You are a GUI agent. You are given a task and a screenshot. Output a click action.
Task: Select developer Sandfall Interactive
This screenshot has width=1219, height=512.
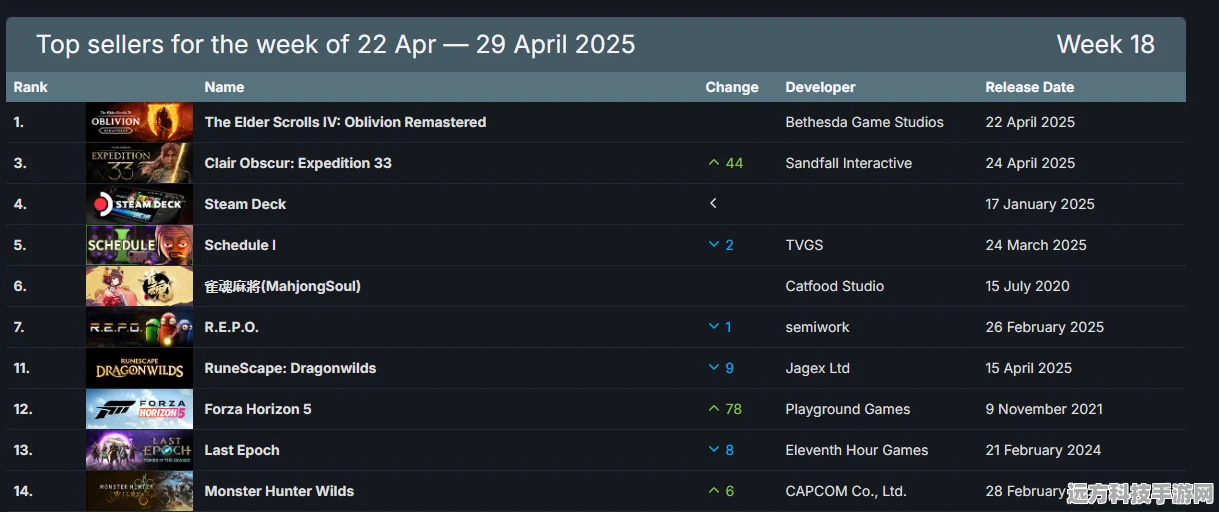(x=849, y=163)
